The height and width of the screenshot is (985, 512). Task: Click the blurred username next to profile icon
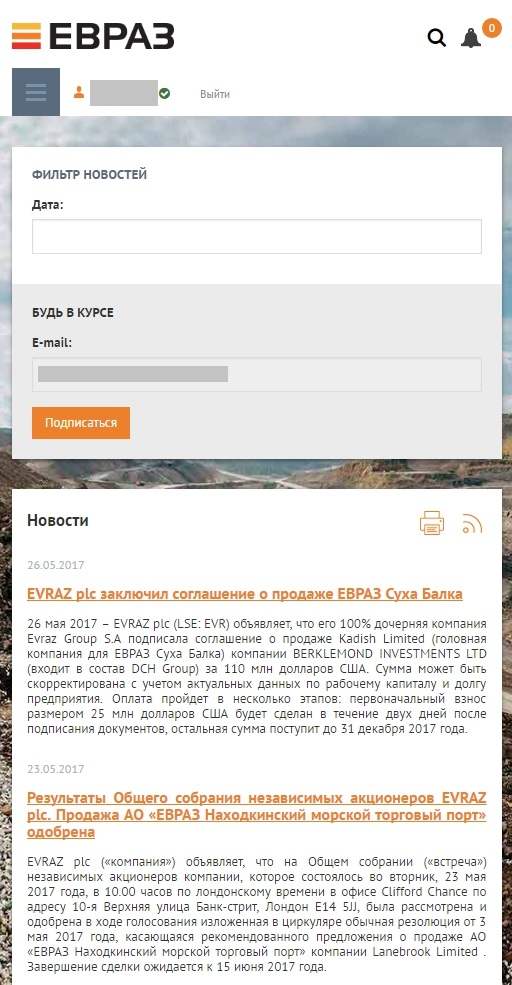124,93
